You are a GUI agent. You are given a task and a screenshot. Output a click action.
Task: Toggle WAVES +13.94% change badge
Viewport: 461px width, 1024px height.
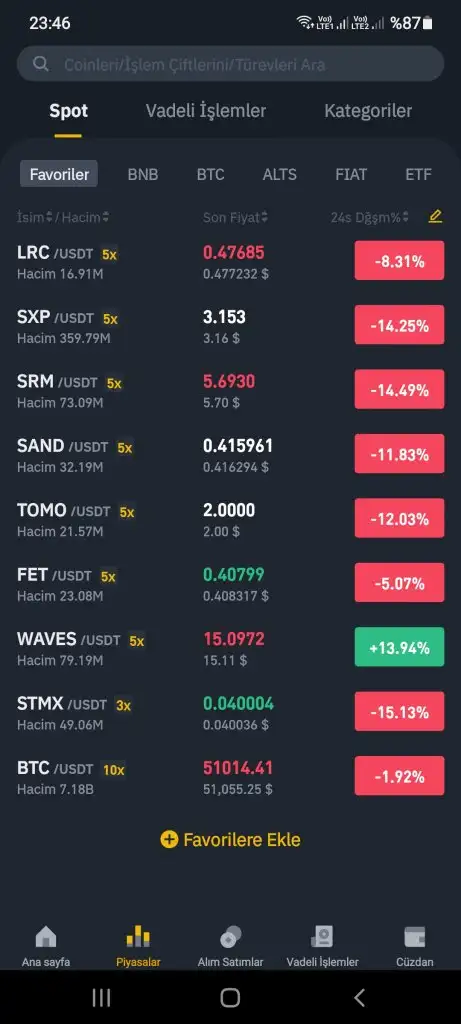[x=400, y=647]
